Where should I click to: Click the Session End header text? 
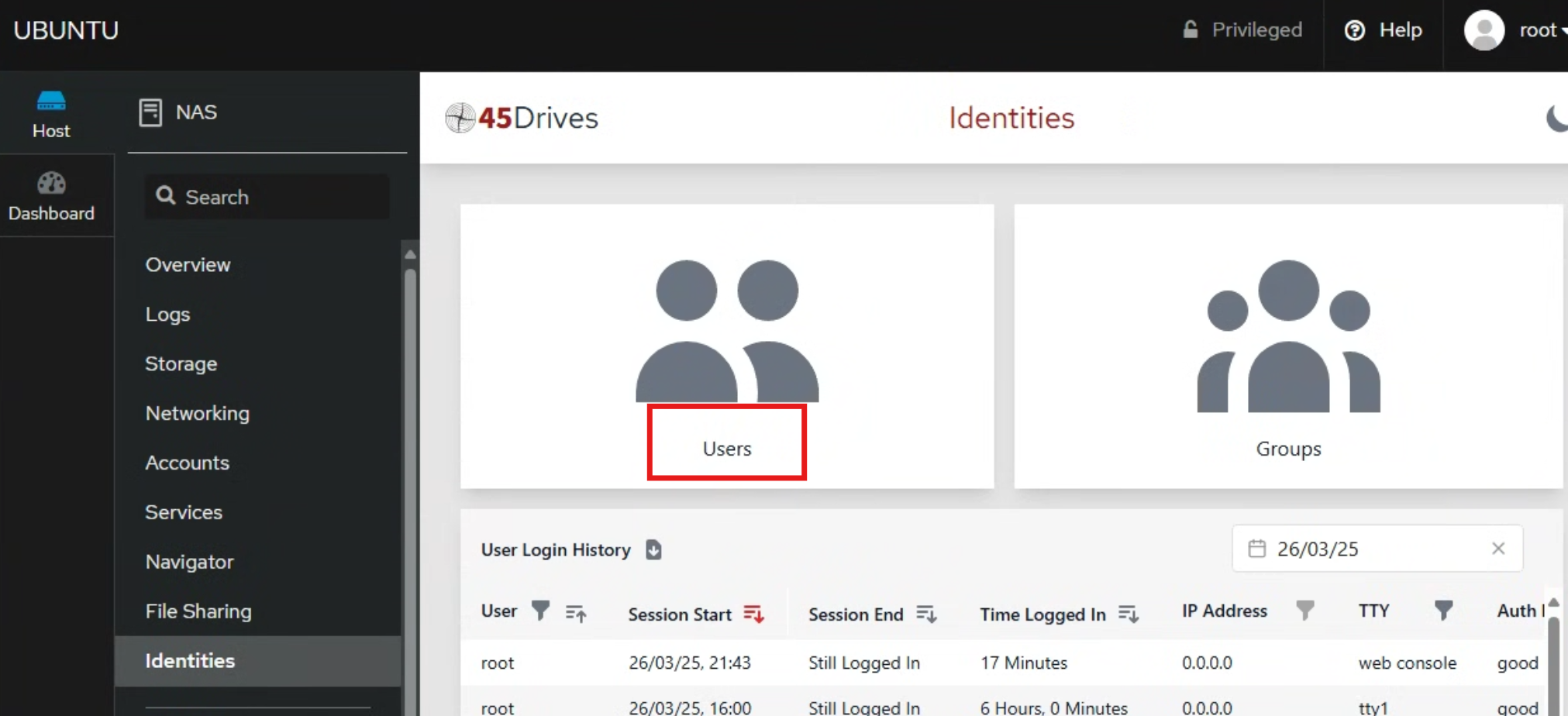click(x=856, y=614)
